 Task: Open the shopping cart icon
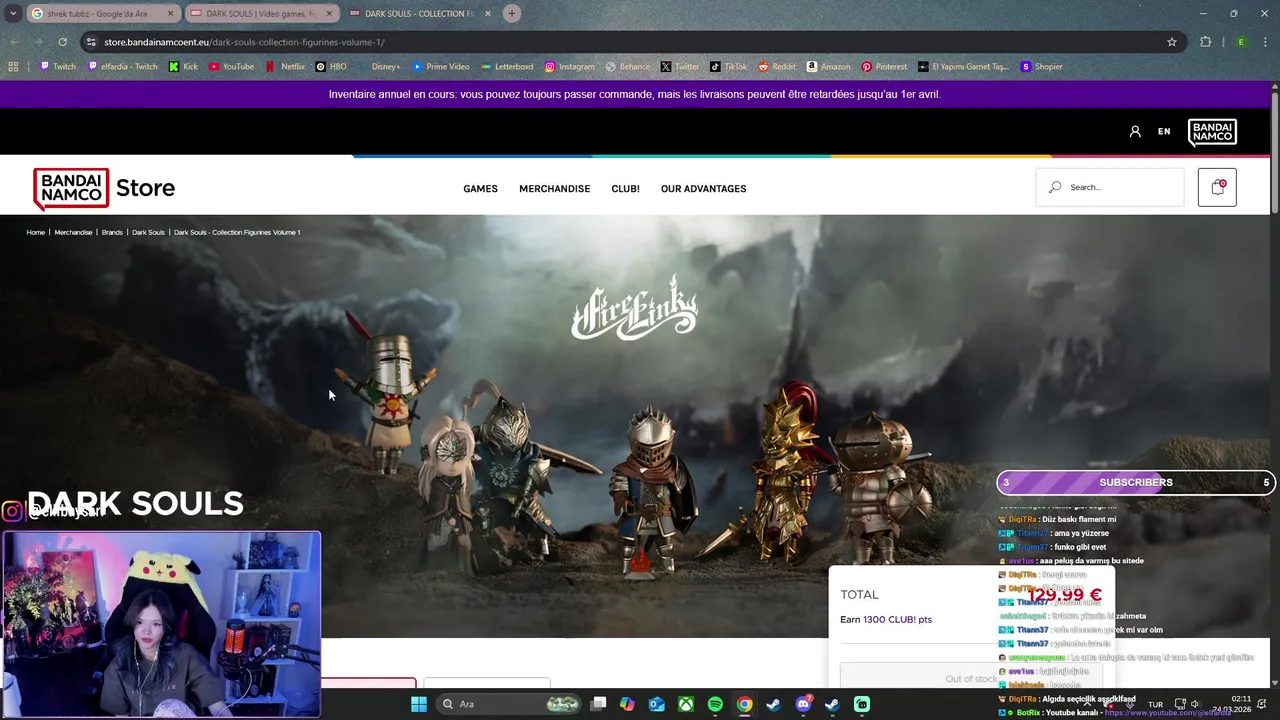click(x=1217, y=187)
